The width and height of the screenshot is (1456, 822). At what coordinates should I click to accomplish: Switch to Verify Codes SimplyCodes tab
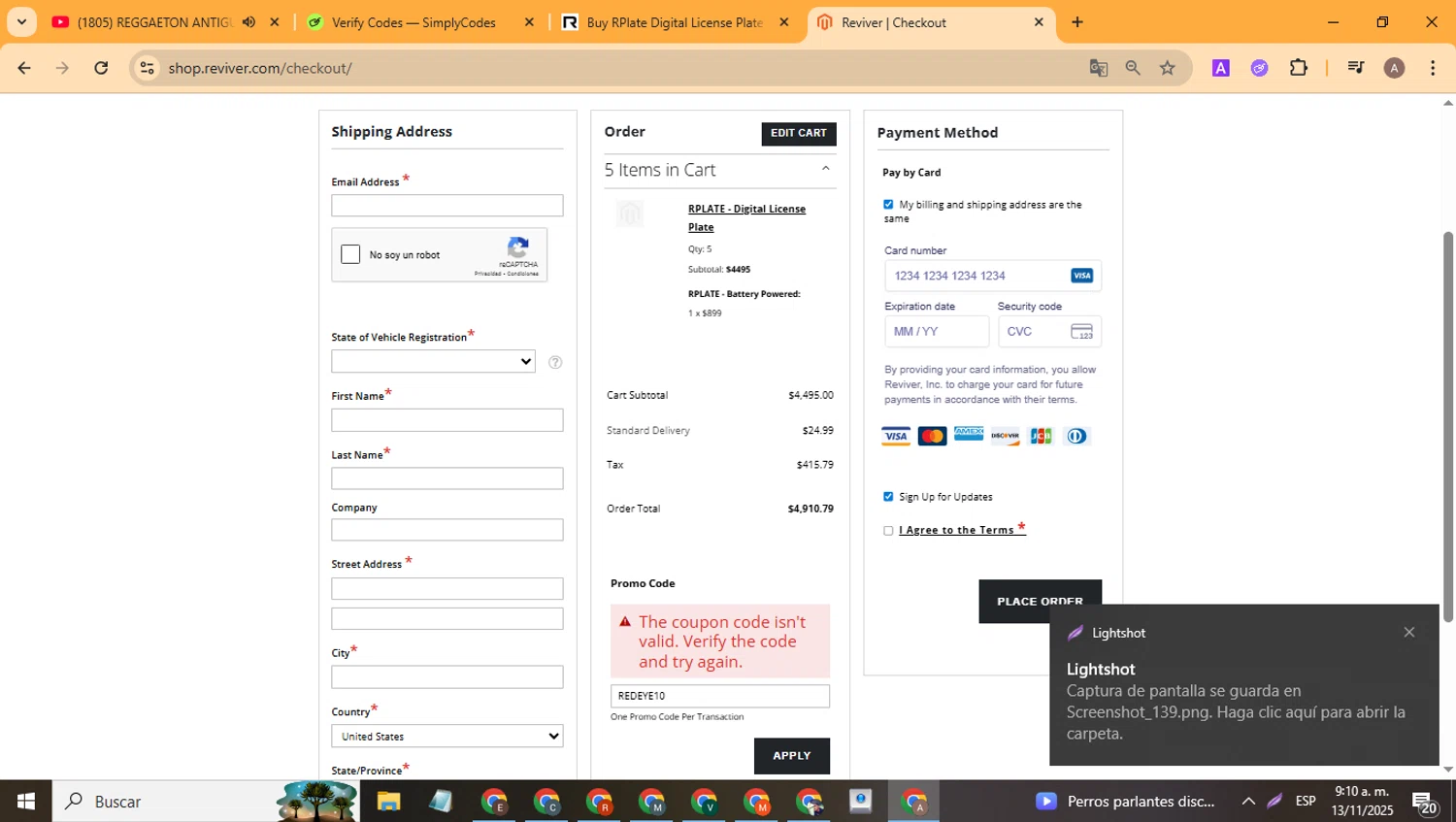click(414, 22)
